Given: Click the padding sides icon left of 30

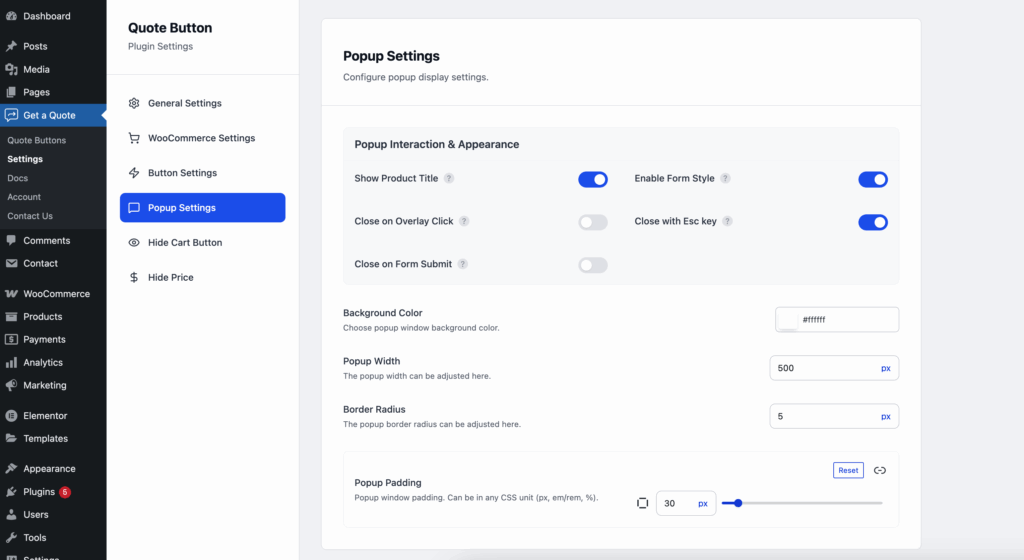Looking at the screenshot, I should [643, 503].
